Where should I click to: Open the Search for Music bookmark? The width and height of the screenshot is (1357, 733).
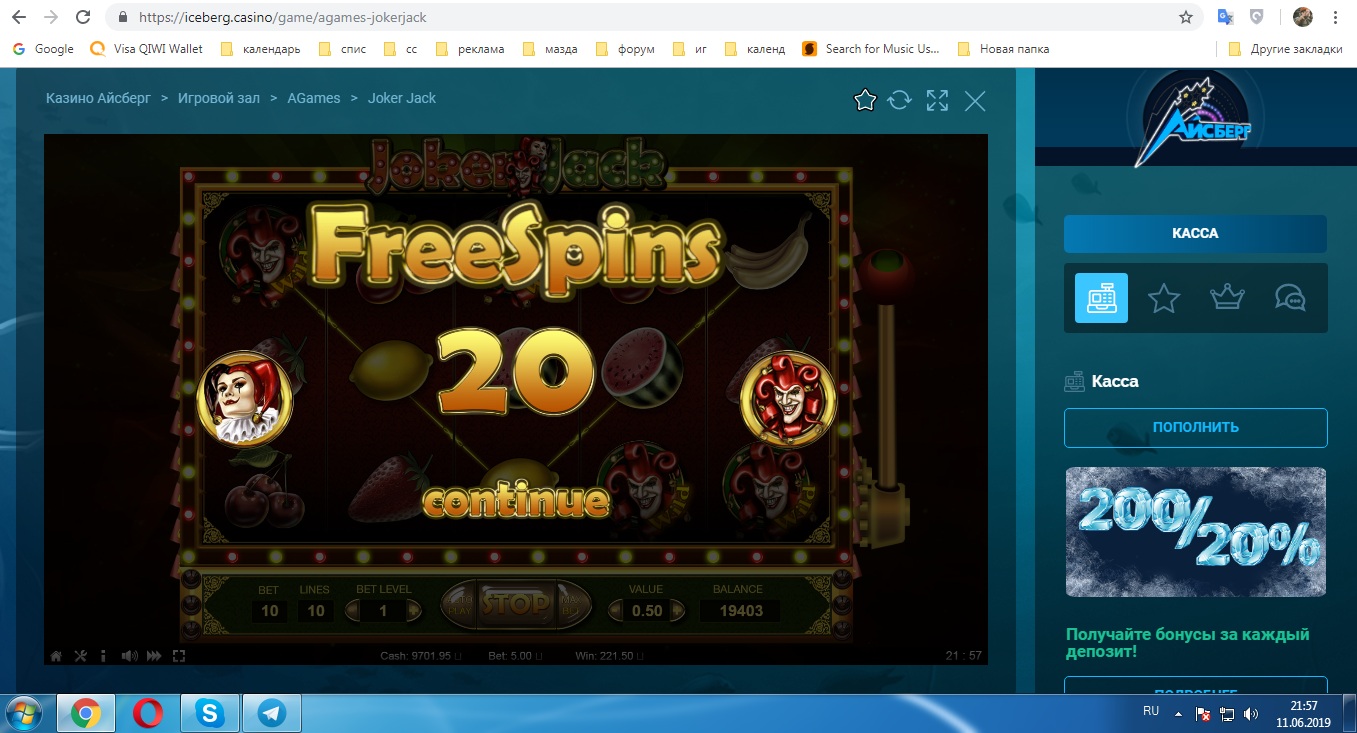(871, 49)
